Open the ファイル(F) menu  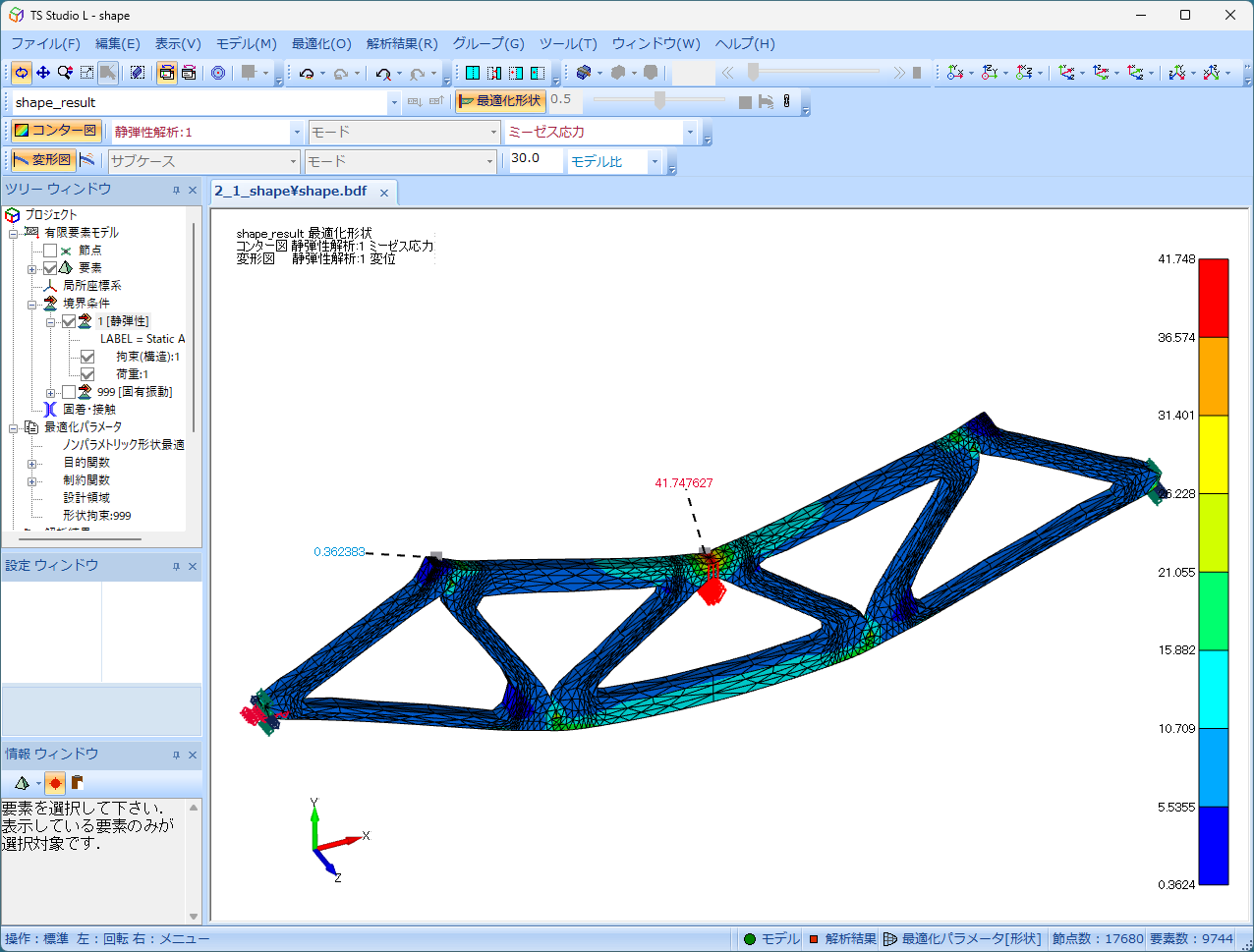coord(45,43)
